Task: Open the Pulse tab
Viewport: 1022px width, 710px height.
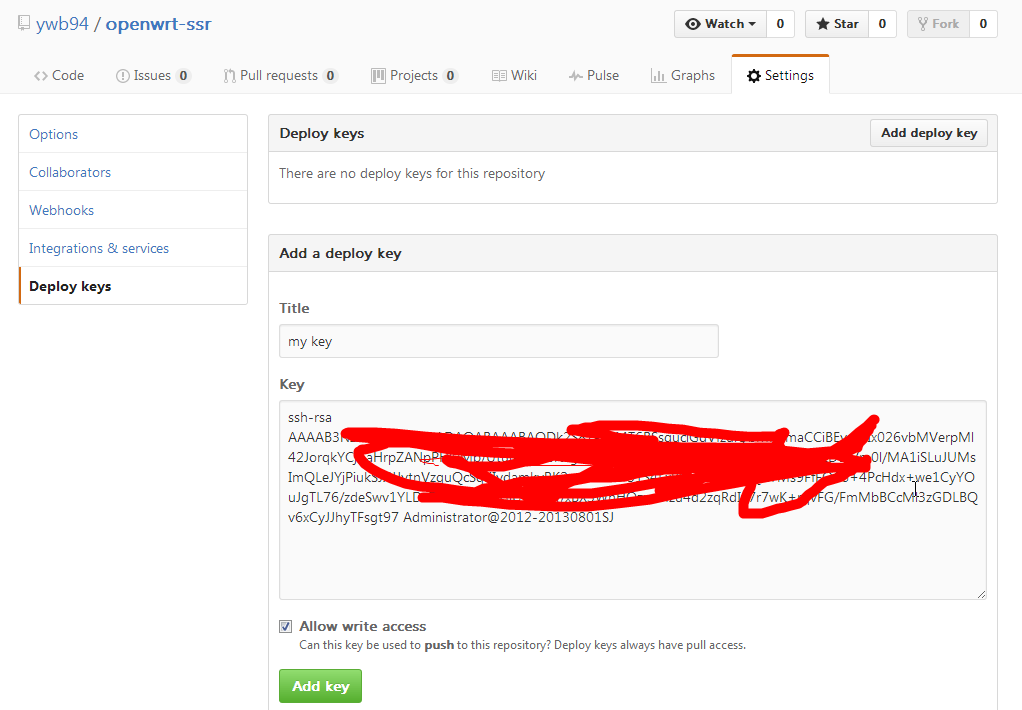Action: [594, 76]
